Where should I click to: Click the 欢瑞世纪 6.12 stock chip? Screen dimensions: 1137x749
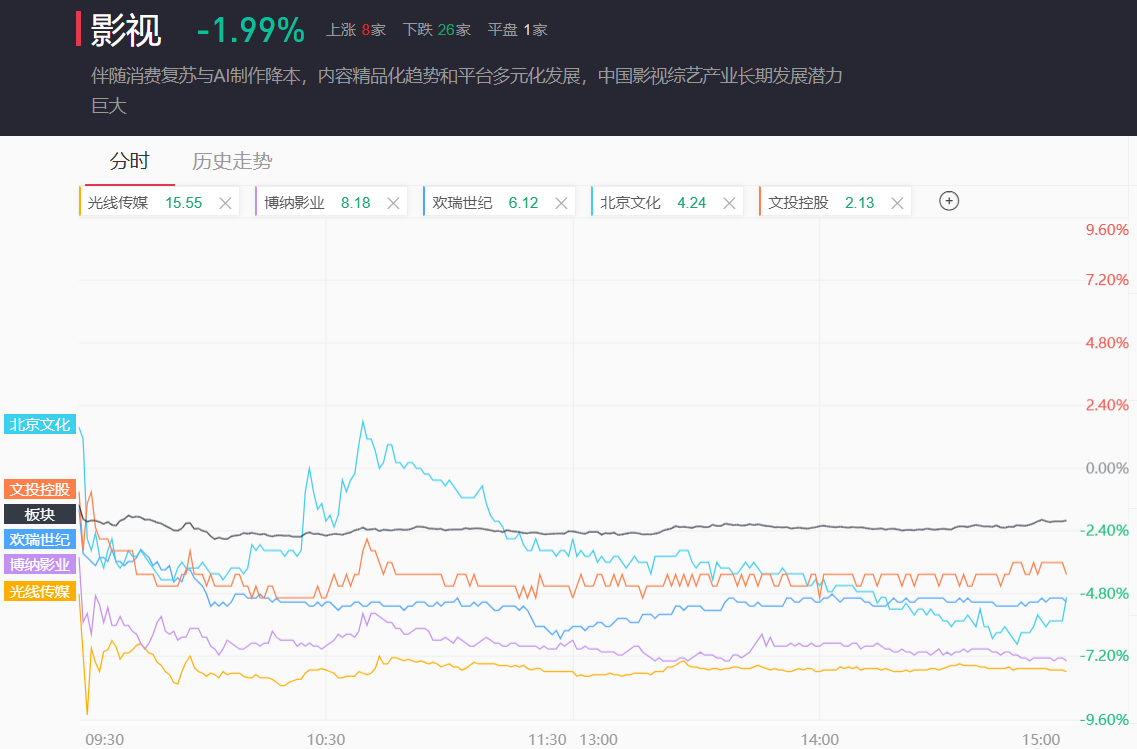[485, 203]
